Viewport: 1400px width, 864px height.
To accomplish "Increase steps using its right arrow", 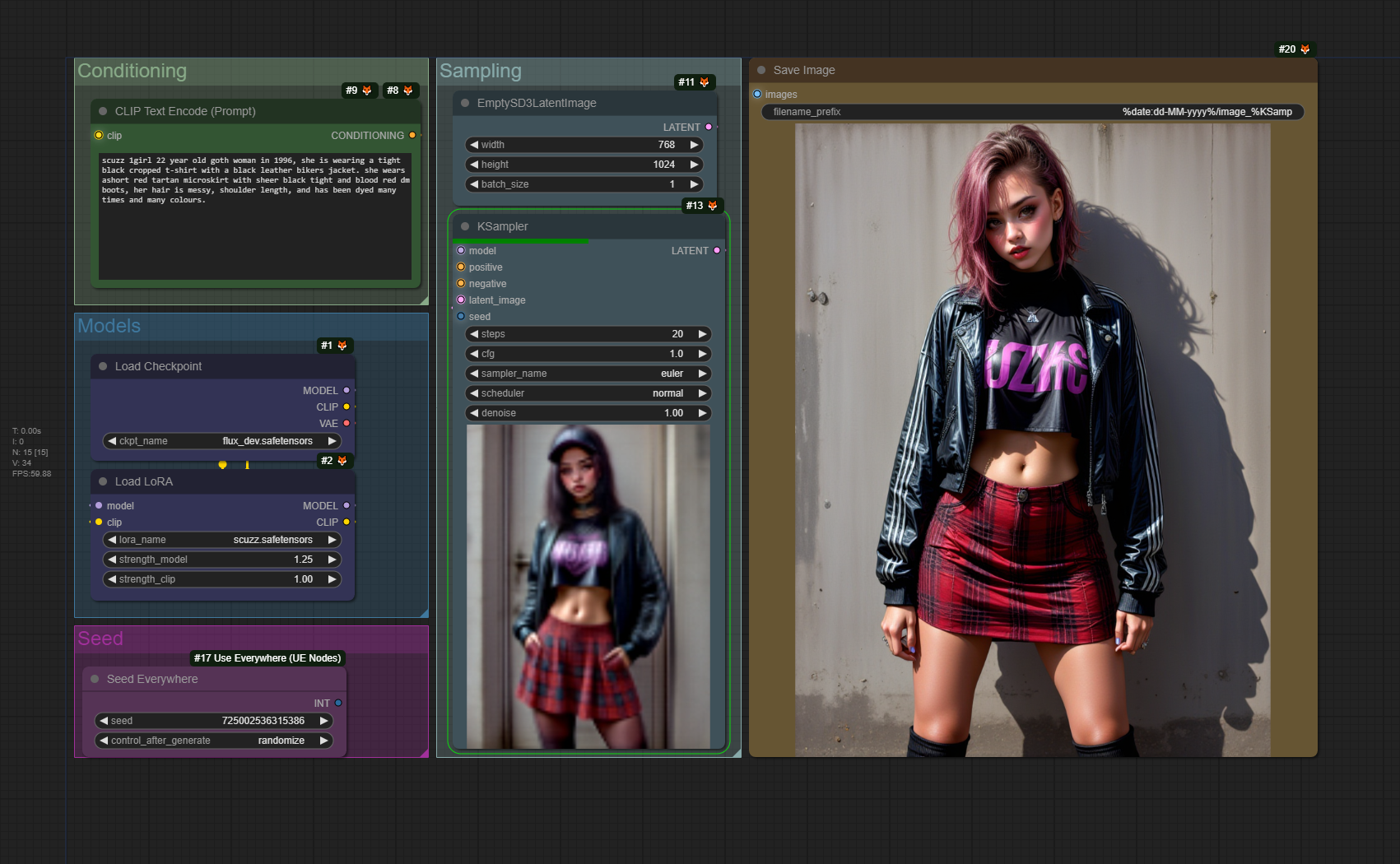I will tap(703, 334).
